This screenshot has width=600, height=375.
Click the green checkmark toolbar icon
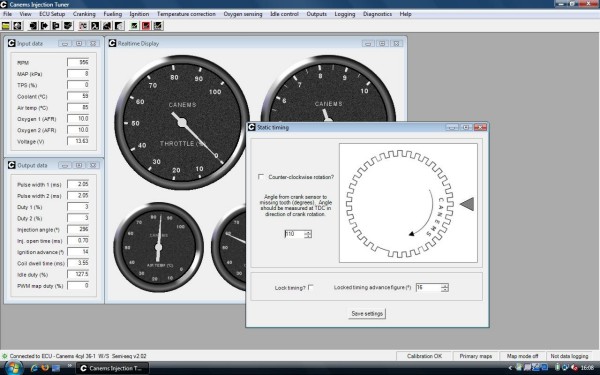point(134,26)
